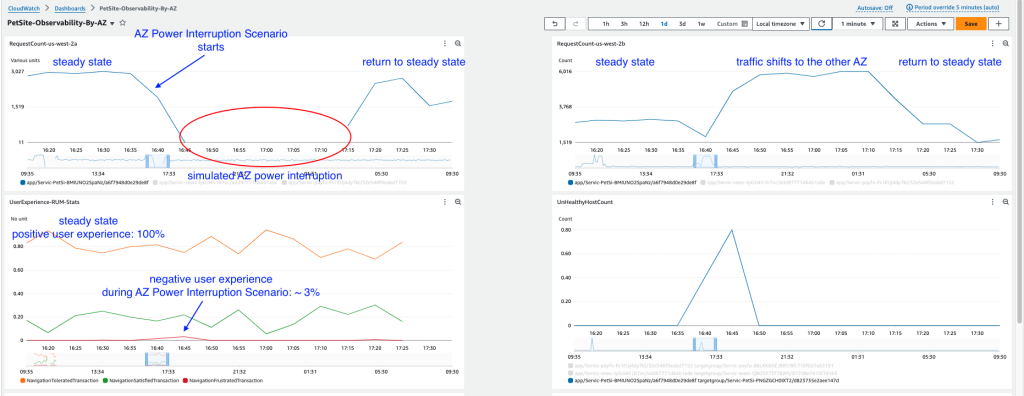Click the PetSite-Observability-By-AZ dashboard heading

(57, 23)
